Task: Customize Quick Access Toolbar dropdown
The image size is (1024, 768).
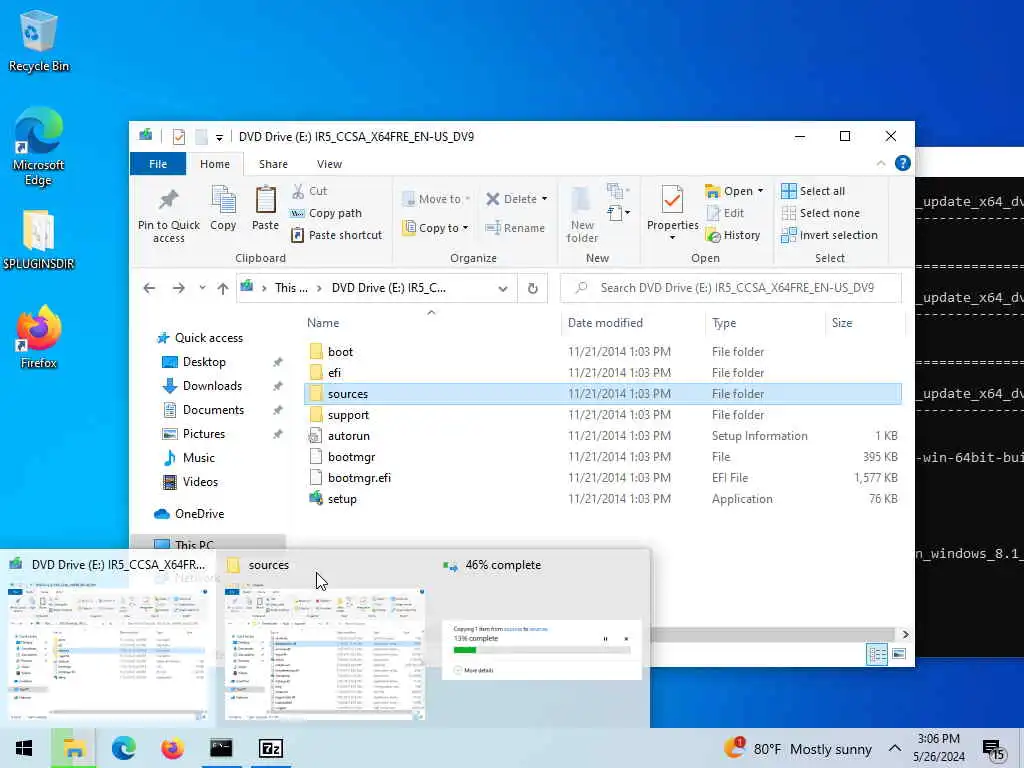Action: click(x=219, y=137)
